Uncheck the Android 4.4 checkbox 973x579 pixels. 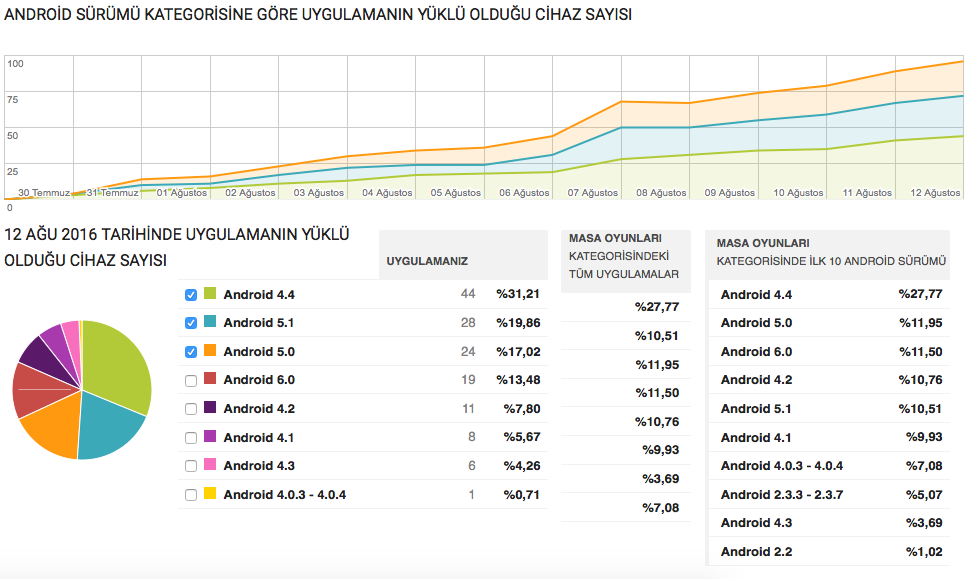(x=191, y=295)
